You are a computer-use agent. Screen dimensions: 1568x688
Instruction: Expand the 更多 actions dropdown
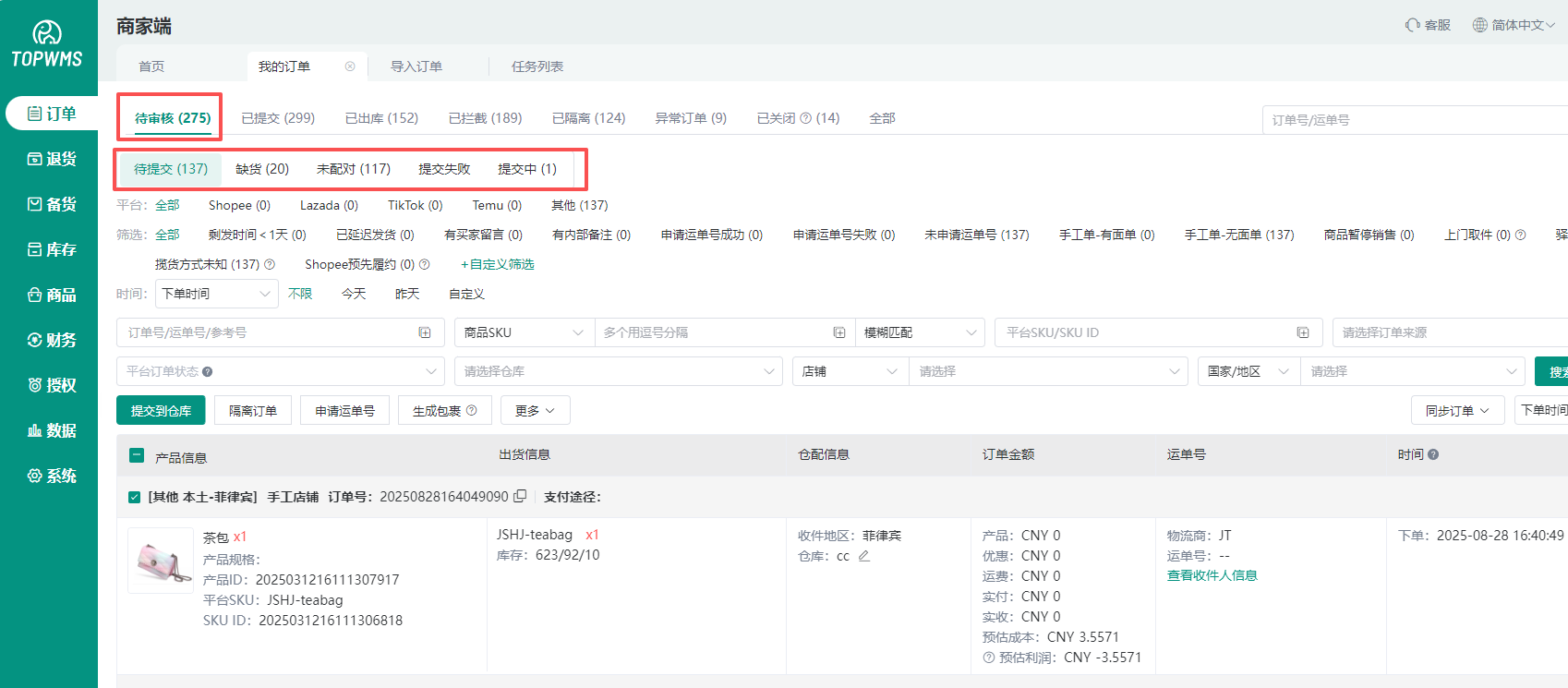536,410
